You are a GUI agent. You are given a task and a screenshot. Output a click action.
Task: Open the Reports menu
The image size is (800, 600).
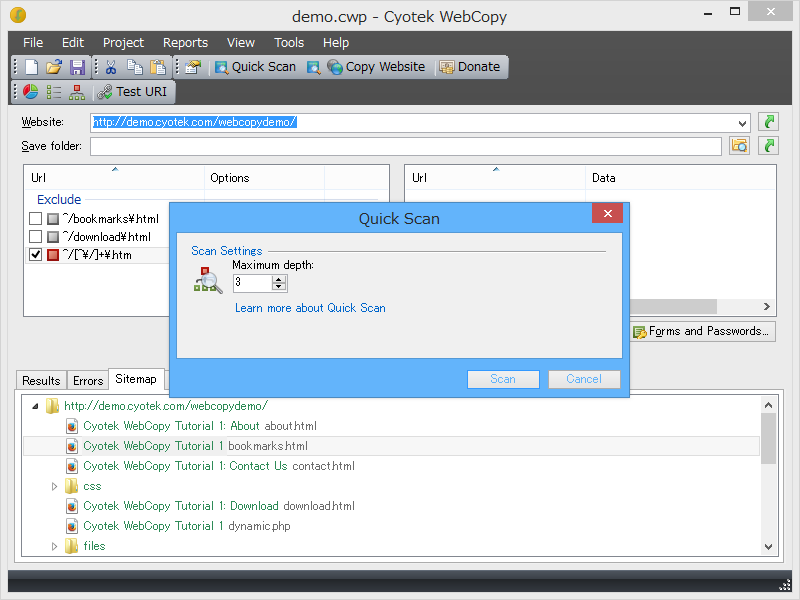185,43
